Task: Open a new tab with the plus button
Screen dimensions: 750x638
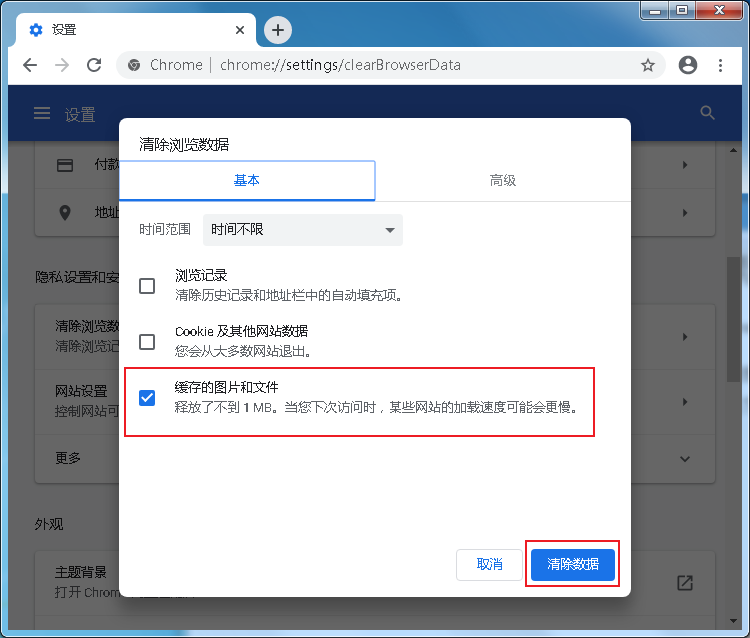Action: pyautogui.click(x=278, y=30)
